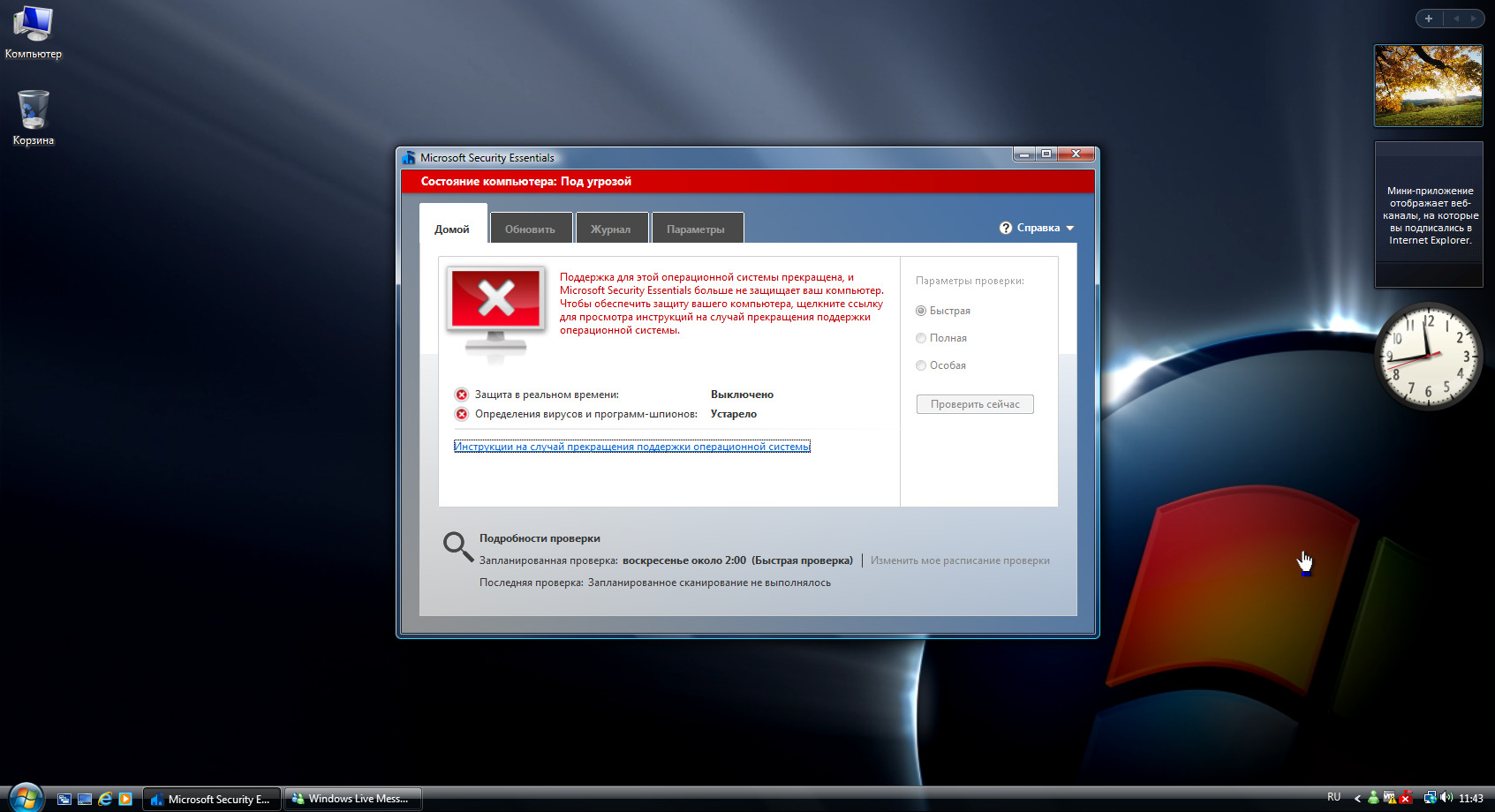The width and height of the screenshot is (1495, 812).
Task: Open the Компьютер desktop icon
Action: (x=34, y=34)
